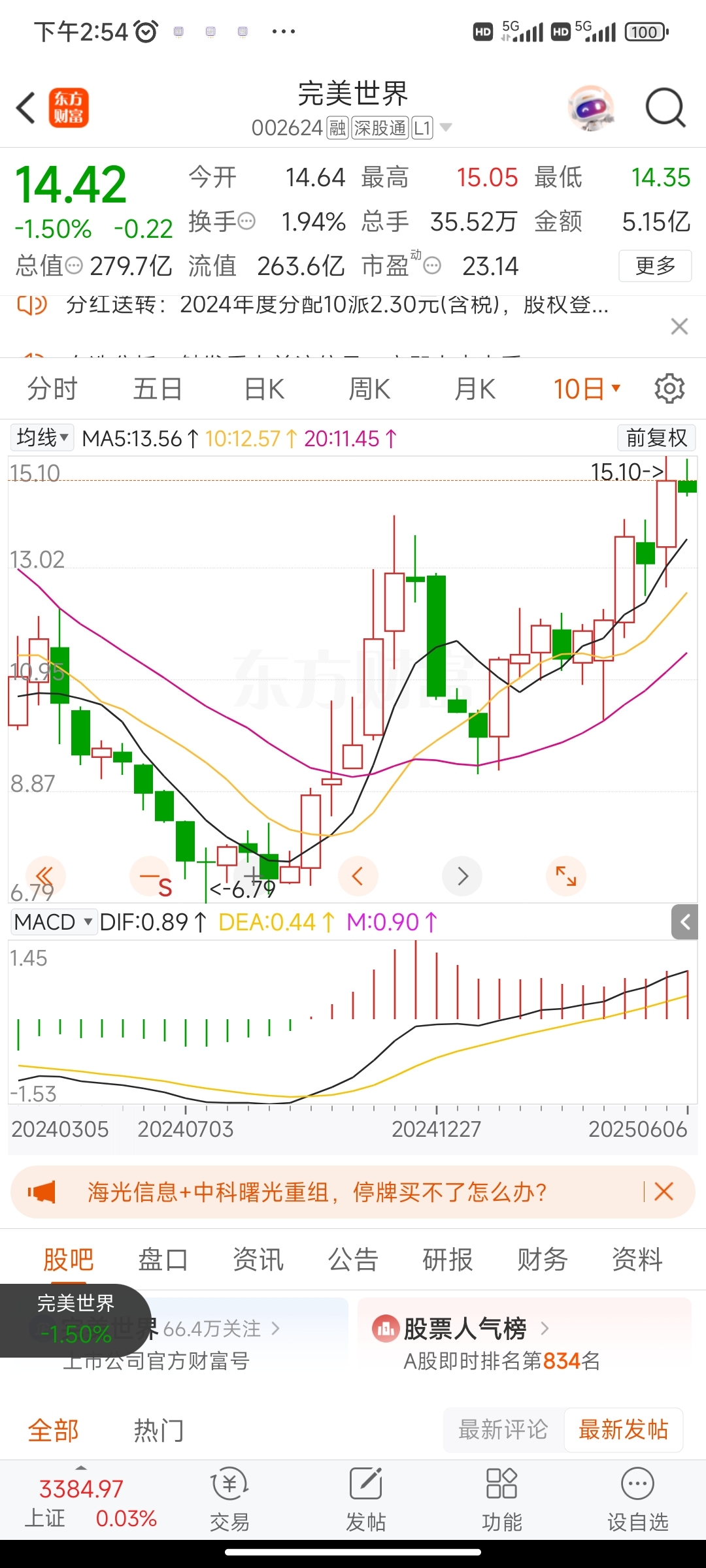Tap the back arrow icon
The height and width of the screenshot is (1568, 706).
point(25,108)
